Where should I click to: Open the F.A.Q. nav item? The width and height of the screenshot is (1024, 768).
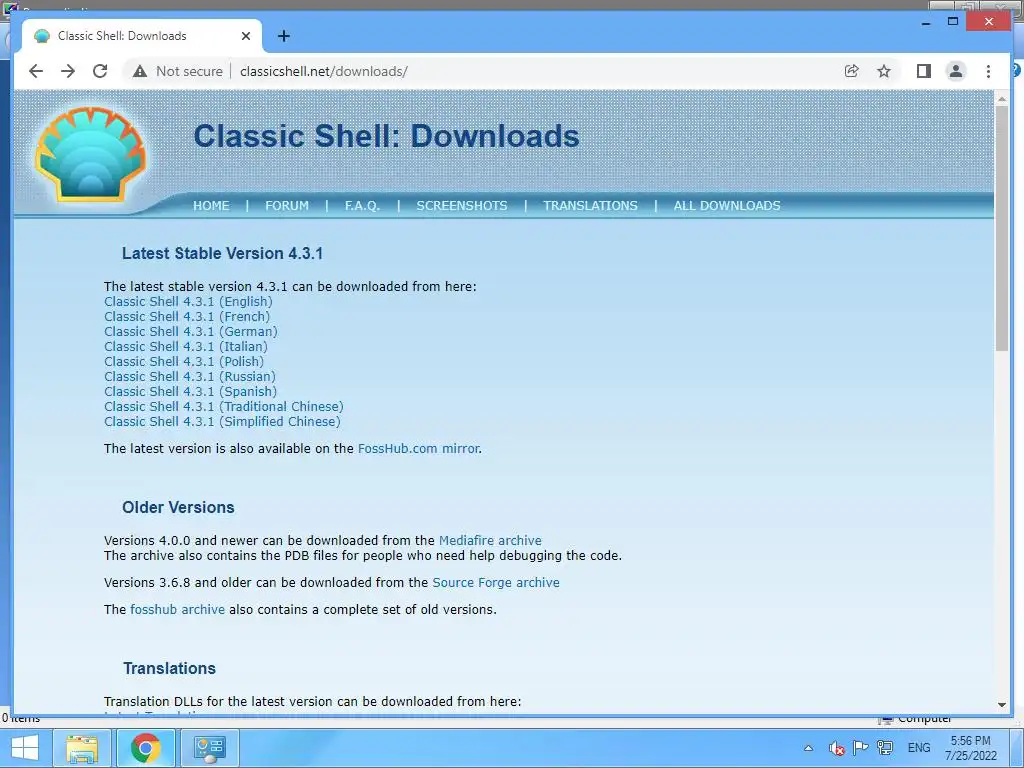[362, 206]
